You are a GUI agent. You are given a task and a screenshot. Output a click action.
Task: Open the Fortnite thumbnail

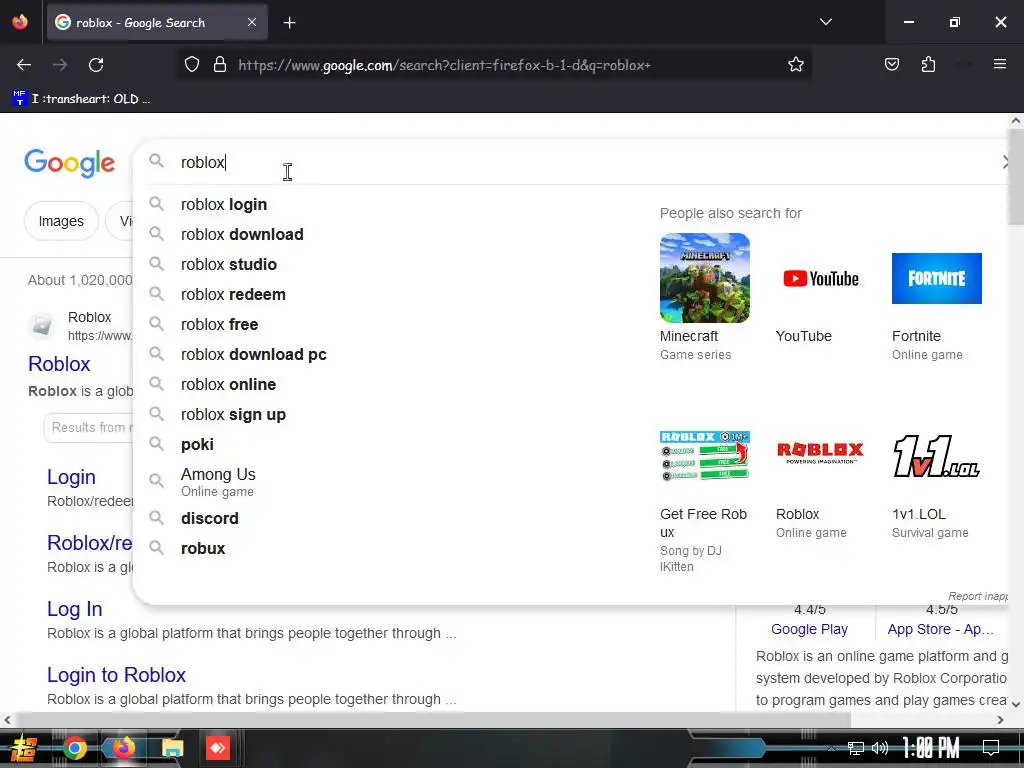pos(936,278)
